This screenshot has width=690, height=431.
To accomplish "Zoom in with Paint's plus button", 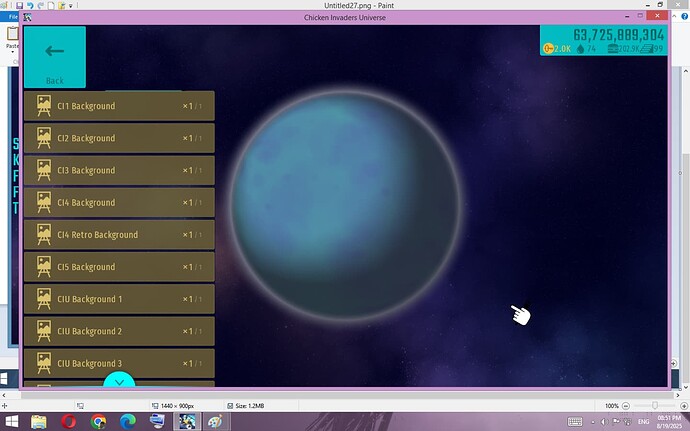I will (684, 405).
